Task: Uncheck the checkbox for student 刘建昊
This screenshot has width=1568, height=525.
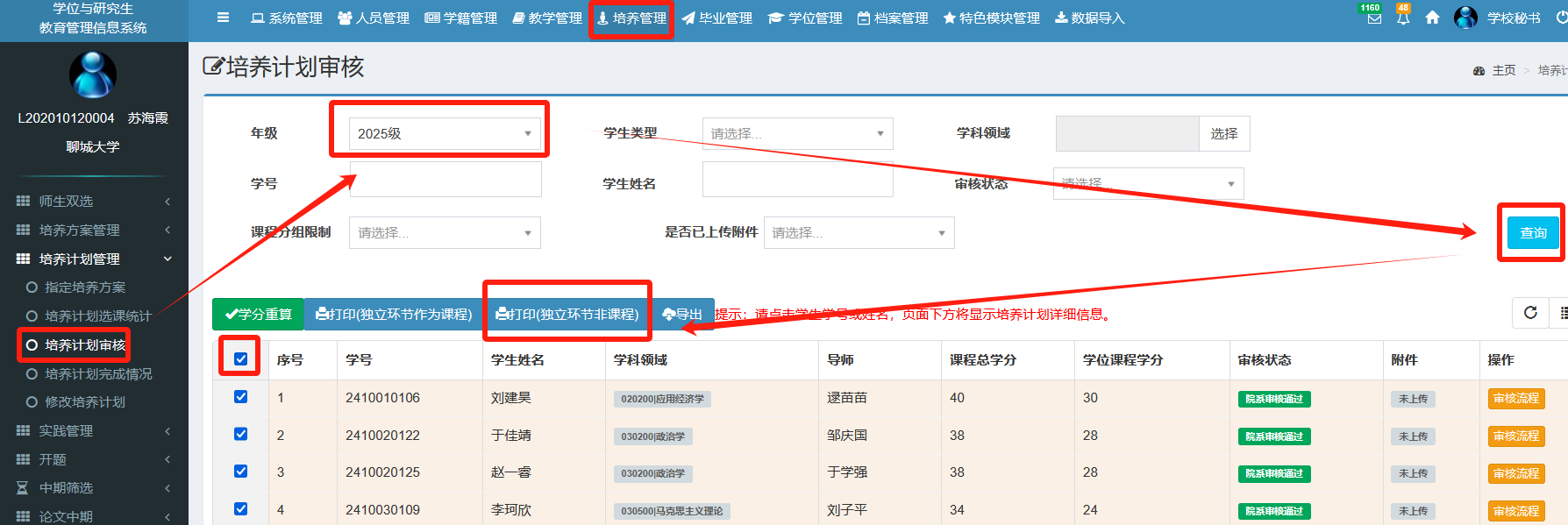Action: [240, 397]
